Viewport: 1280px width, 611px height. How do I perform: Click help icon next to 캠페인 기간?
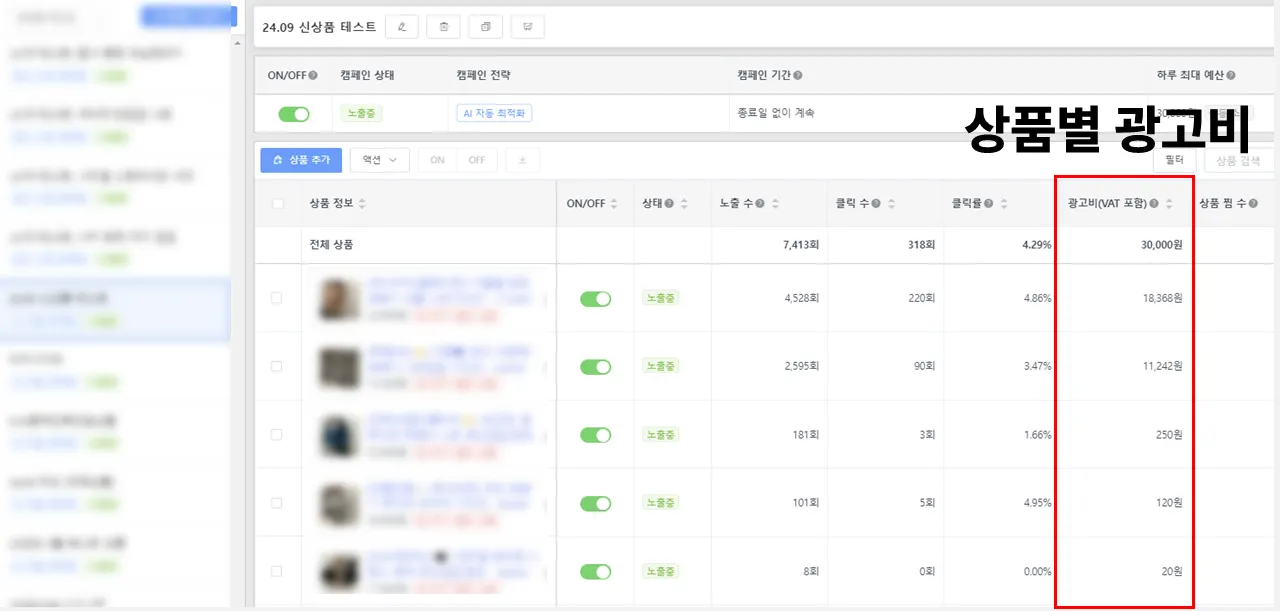pos(797,75)
